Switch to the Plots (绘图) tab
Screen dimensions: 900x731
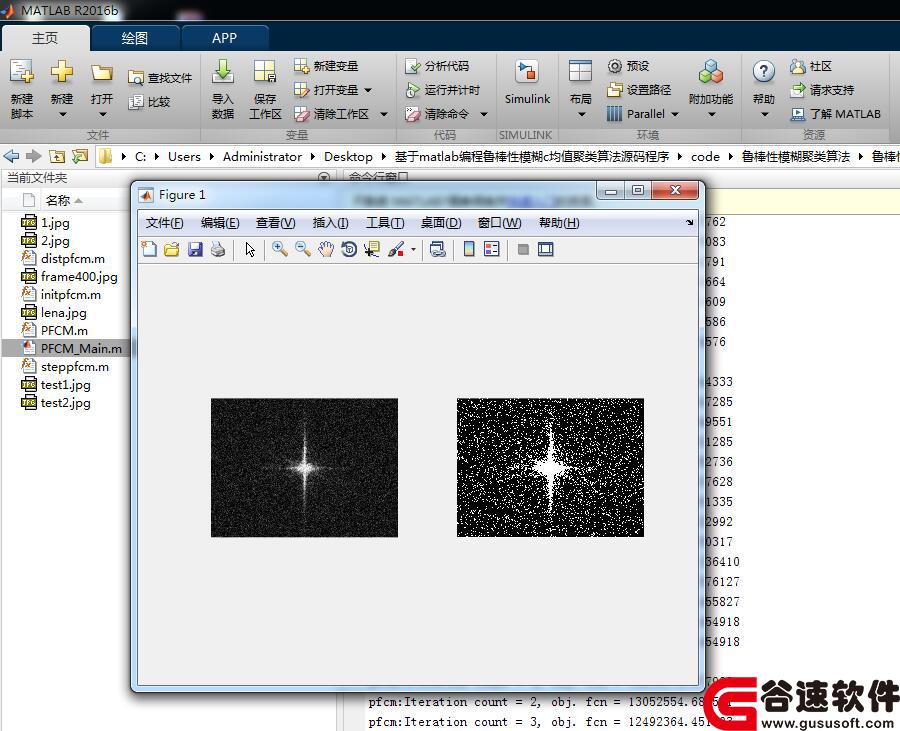point(135,38)
